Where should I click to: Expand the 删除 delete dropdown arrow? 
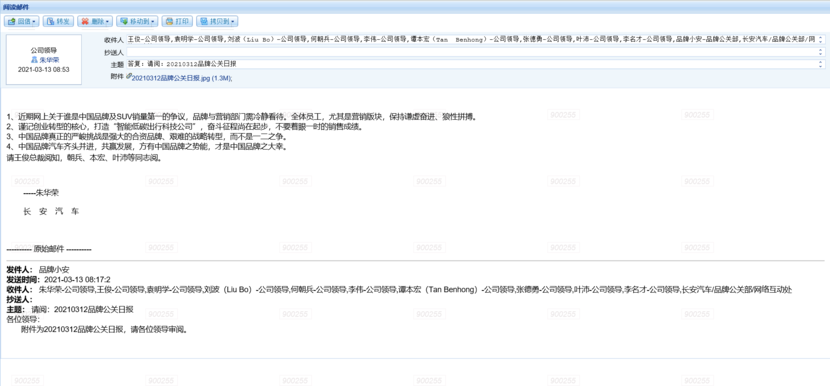pyautogui.click(x=108, y=22)
